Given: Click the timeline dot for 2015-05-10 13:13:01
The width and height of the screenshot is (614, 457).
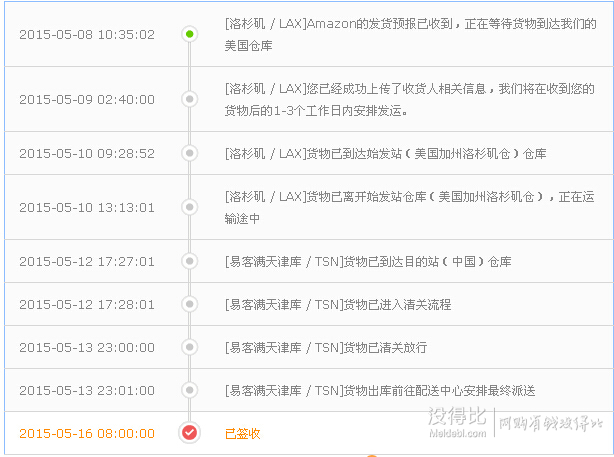Looking at the screenshot, I should [190, 207].
